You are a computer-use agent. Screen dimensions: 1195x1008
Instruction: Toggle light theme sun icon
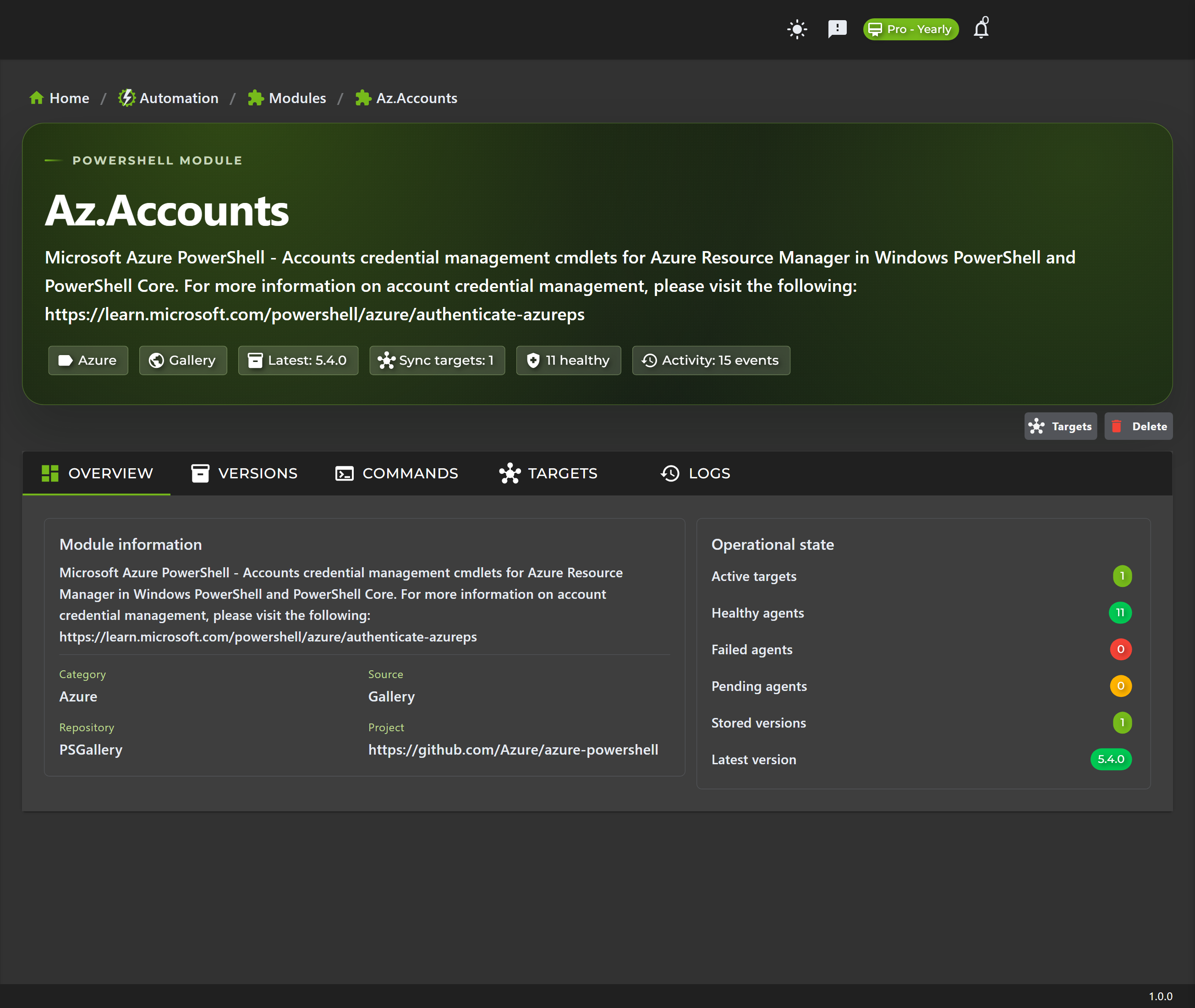[x=797, y=29]
